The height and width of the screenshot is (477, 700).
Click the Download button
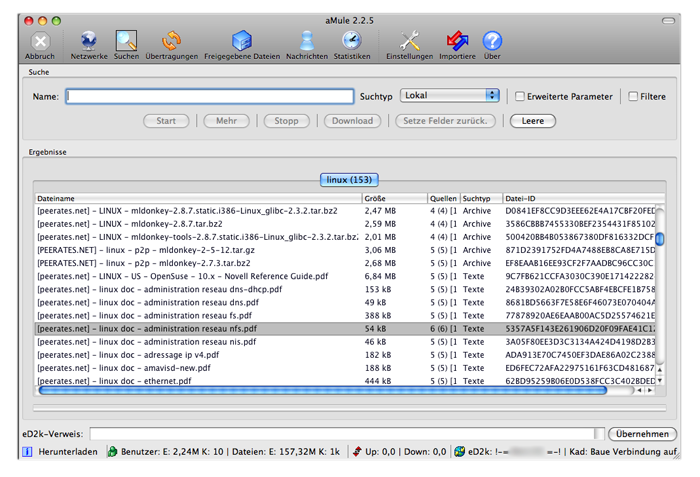coord(352,121)
